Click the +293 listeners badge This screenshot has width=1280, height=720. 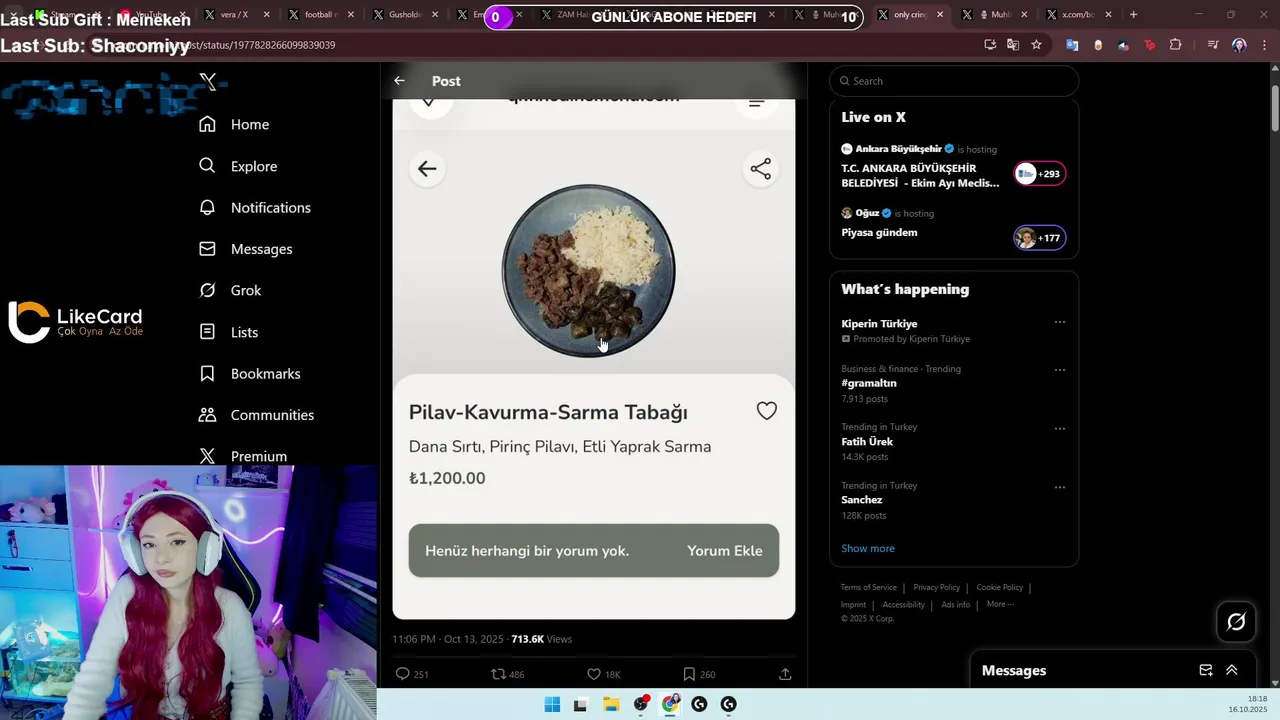1040,174
